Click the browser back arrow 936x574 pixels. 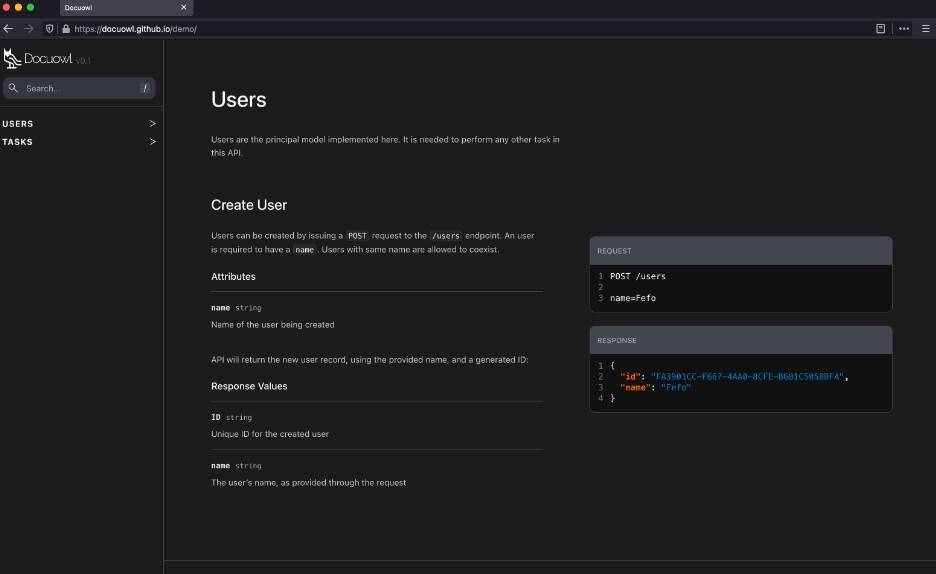click(x=8, y=29)
